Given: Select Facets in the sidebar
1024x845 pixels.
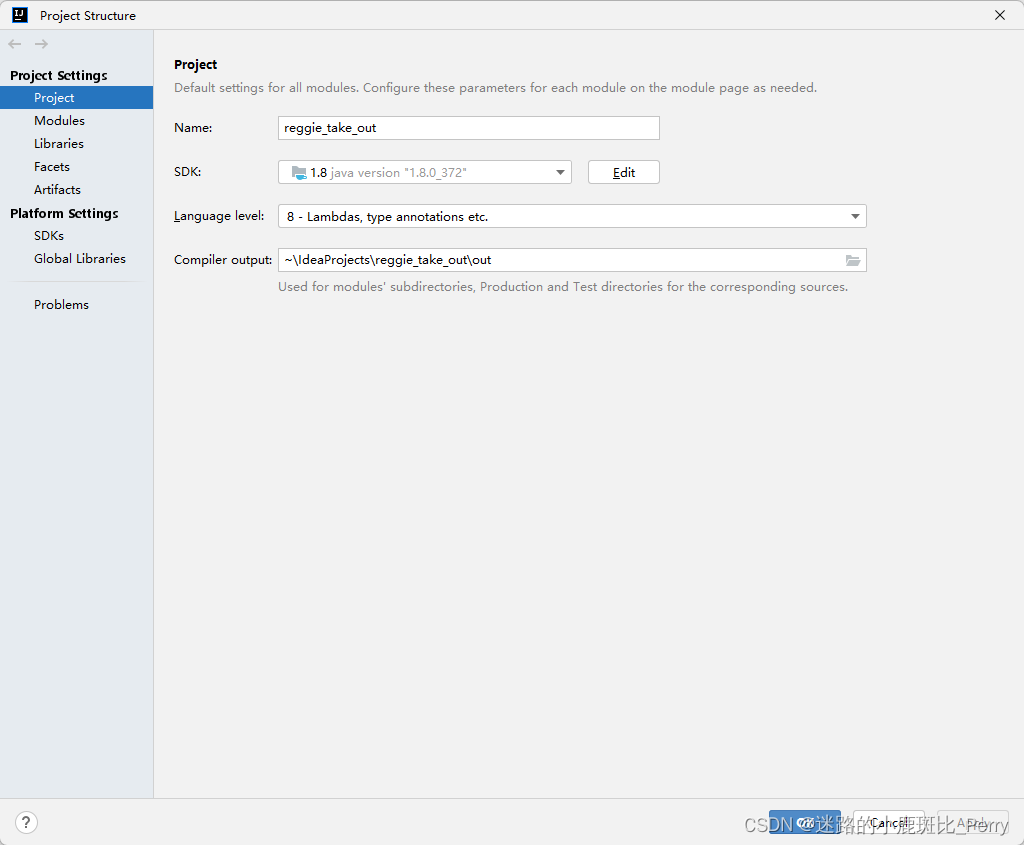Looking at the screenshot, I should point(52,166).
